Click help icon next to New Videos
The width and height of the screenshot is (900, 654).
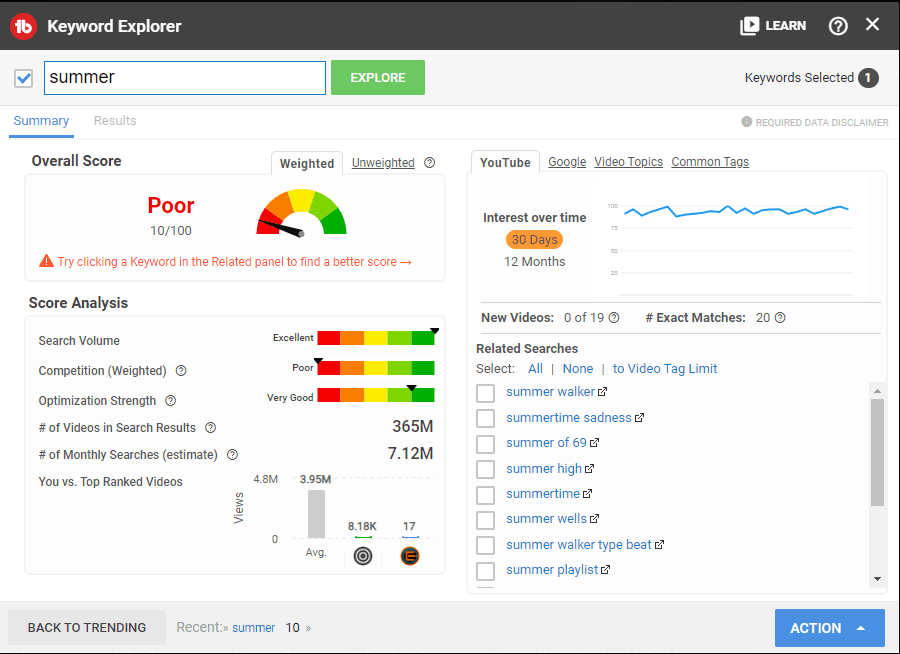[614, 318]
